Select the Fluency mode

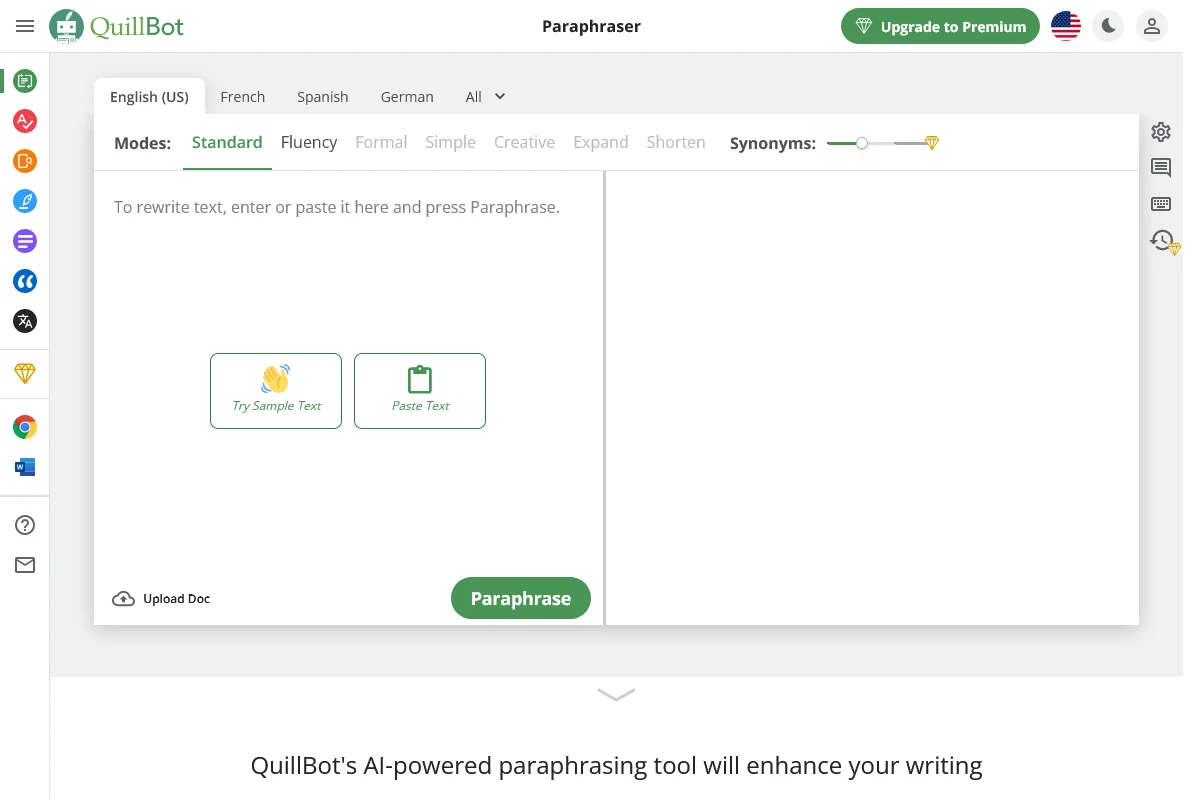point(309,143)
